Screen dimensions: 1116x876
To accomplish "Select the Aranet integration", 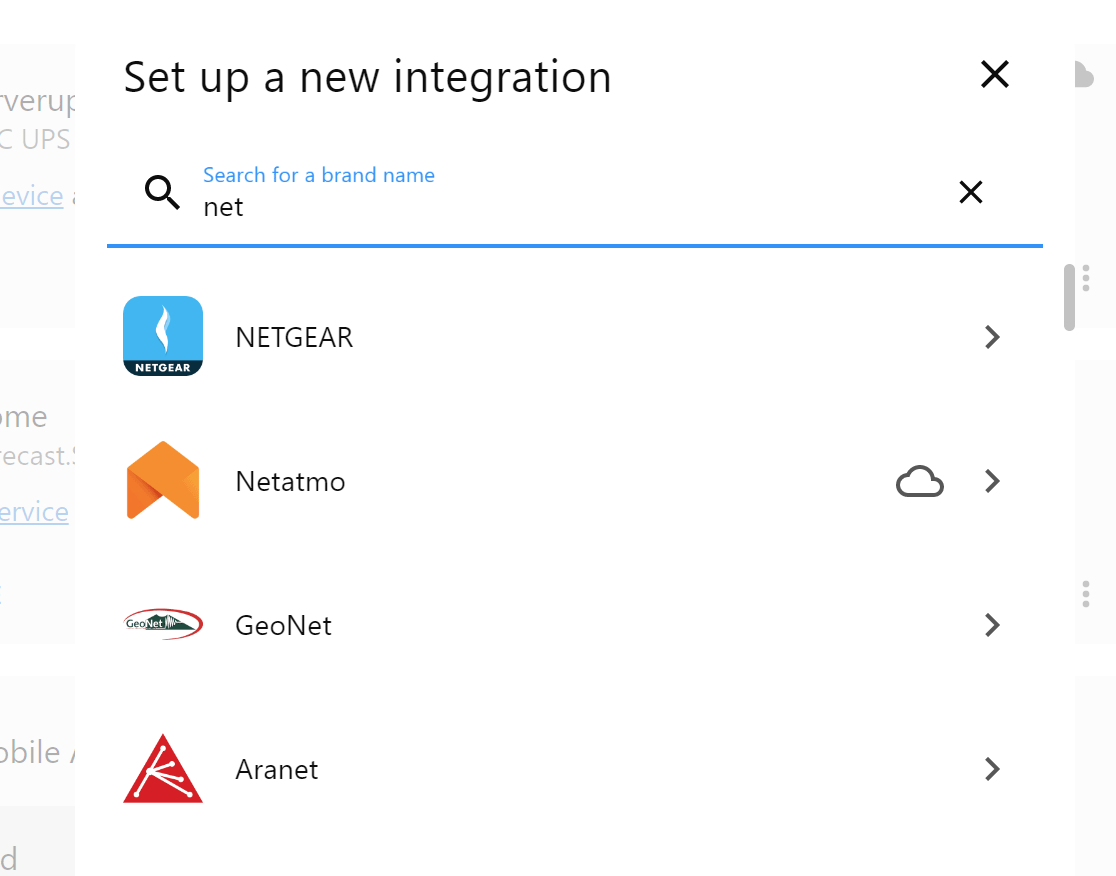I will pos(500,769).
